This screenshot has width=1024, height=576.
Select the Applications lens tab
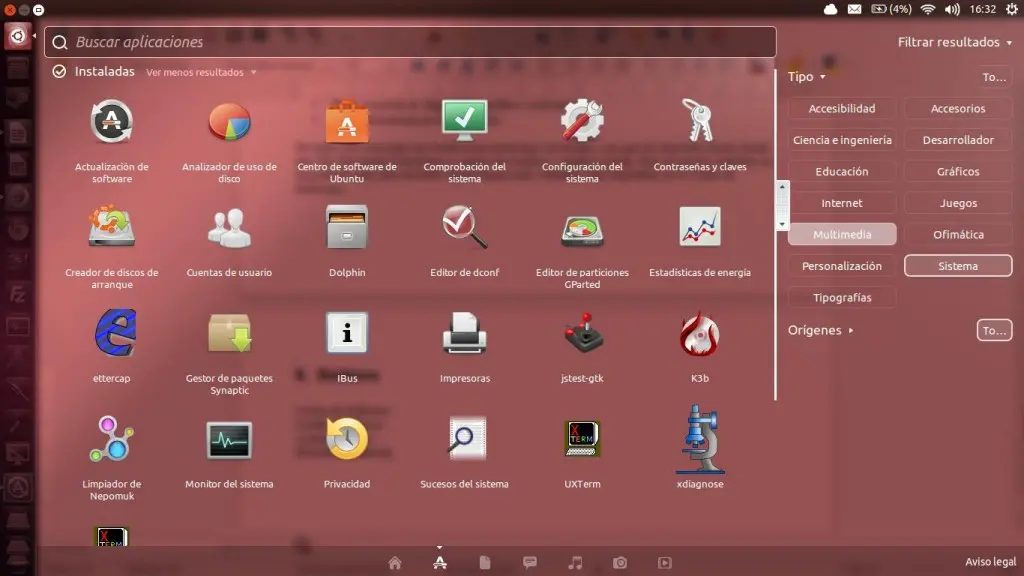click(440, 562)
